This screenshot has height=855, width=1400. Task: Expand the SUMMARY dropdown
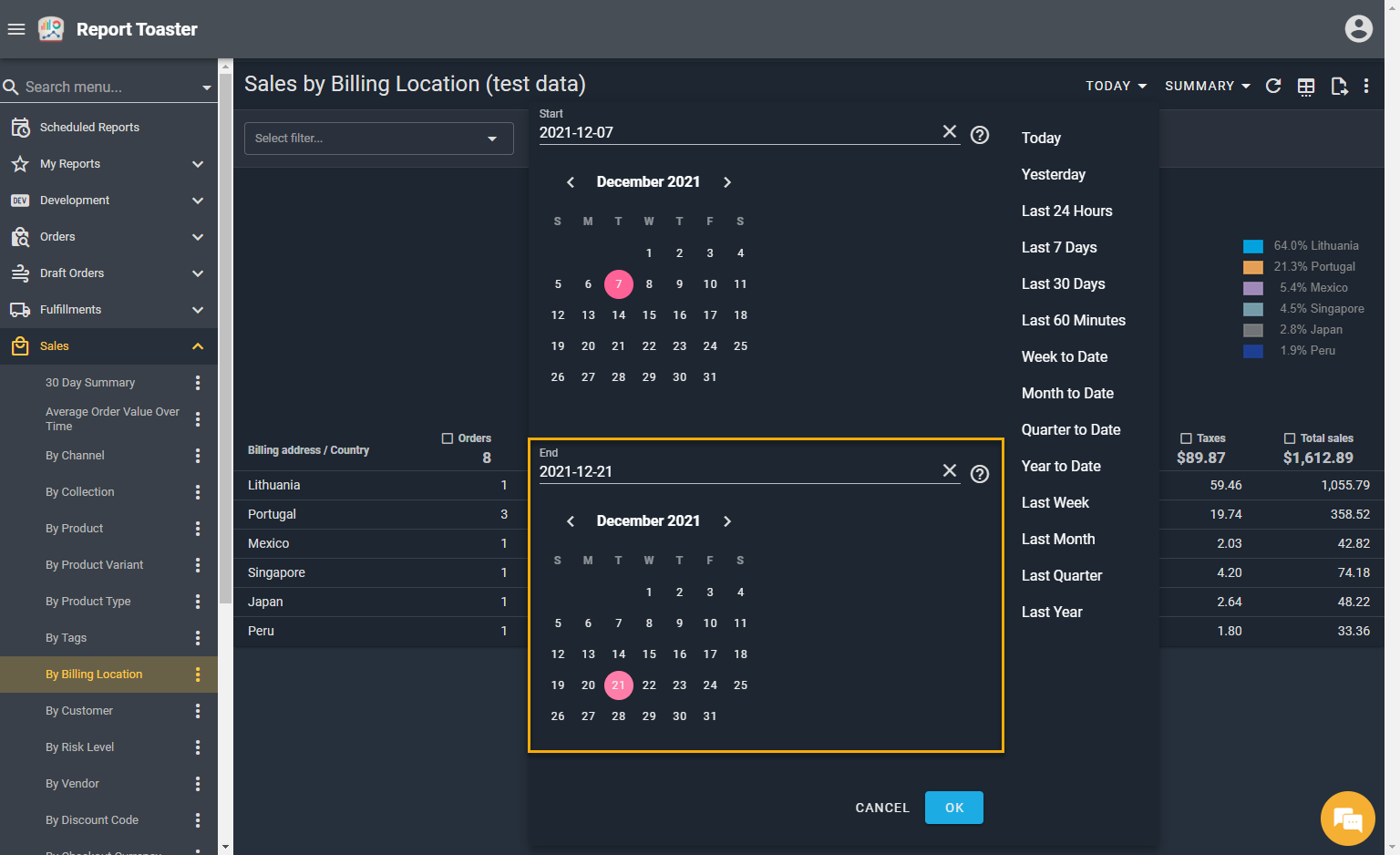[x=1207, y=86]
